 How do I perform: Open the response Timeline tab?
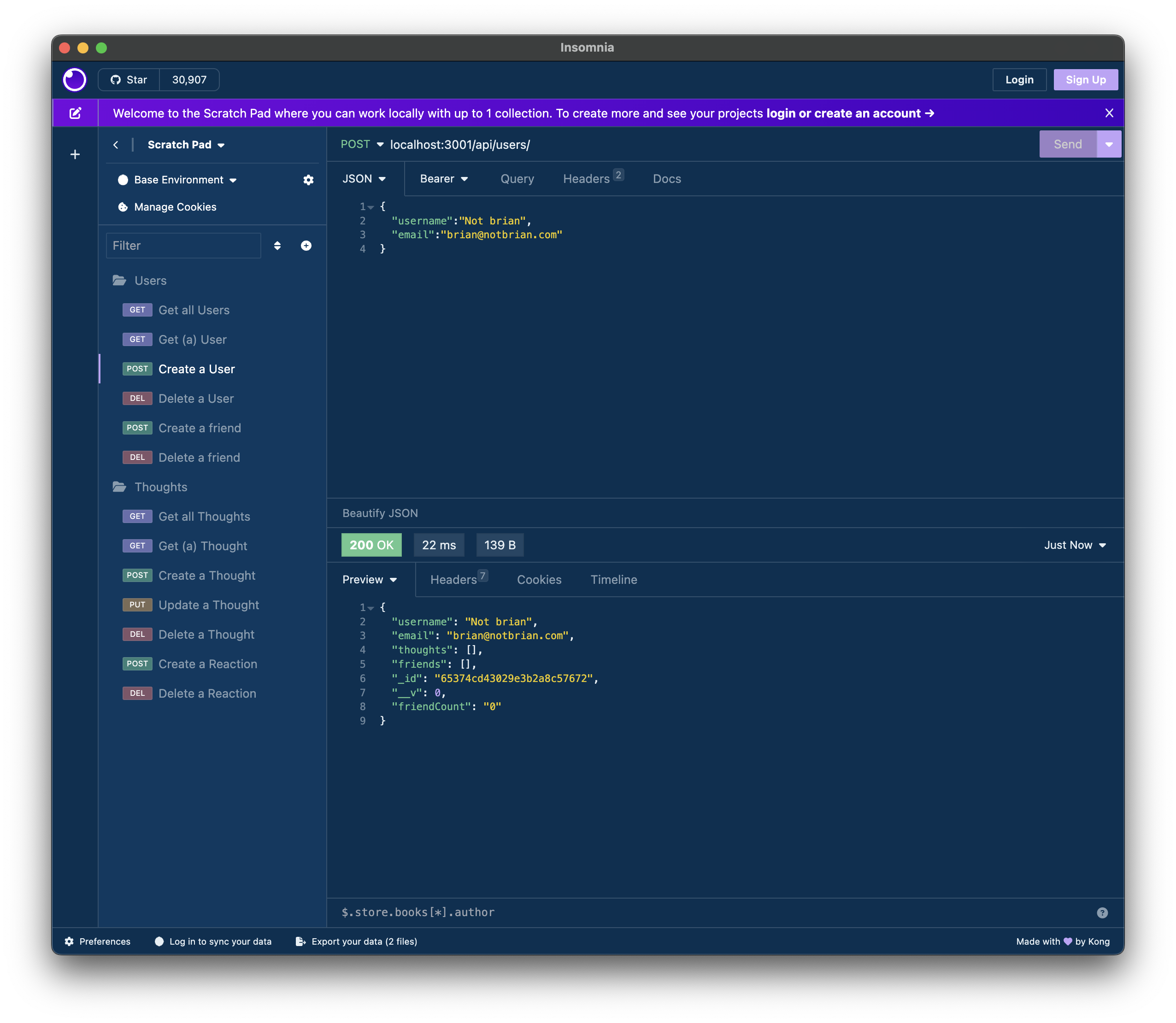(614, 579)
